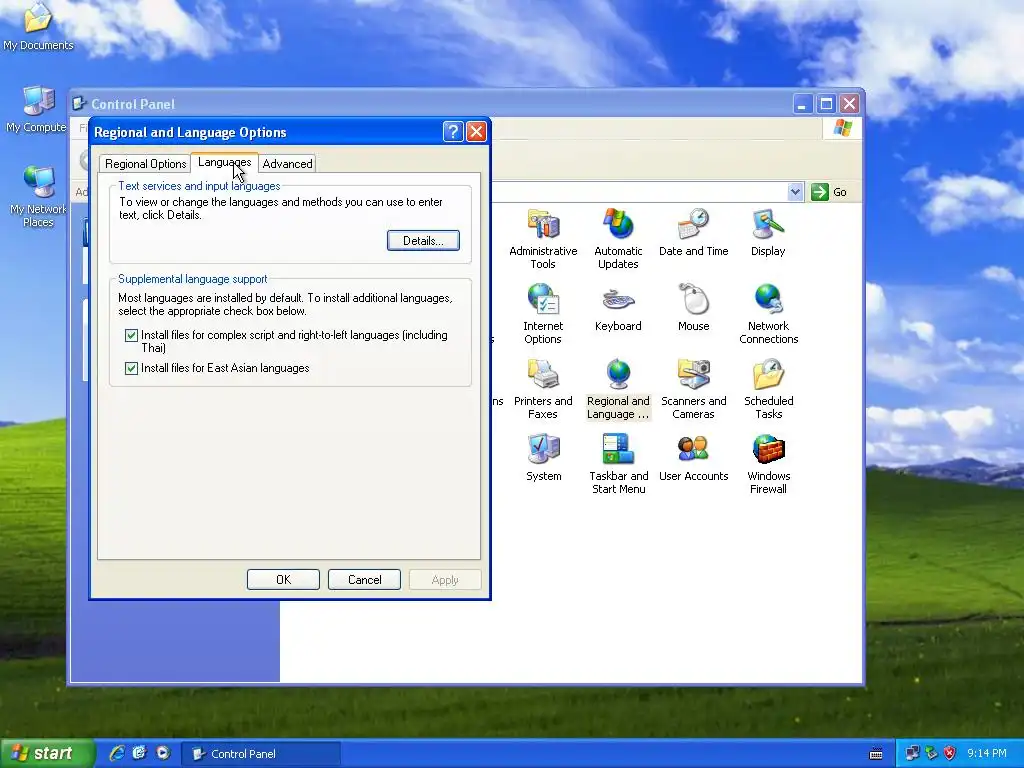Launch Windows Media Player from Quick Launch
1024x768 pixels.
click(163, 753)
